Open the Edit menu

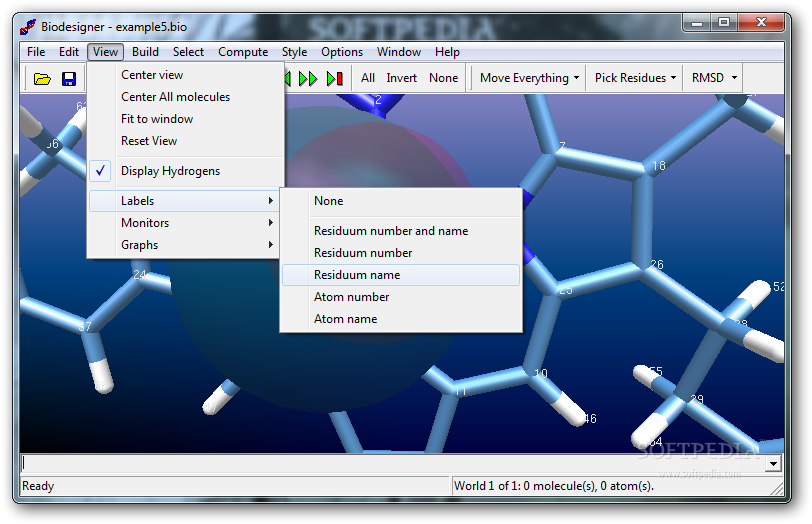click(x=68, y=52)
